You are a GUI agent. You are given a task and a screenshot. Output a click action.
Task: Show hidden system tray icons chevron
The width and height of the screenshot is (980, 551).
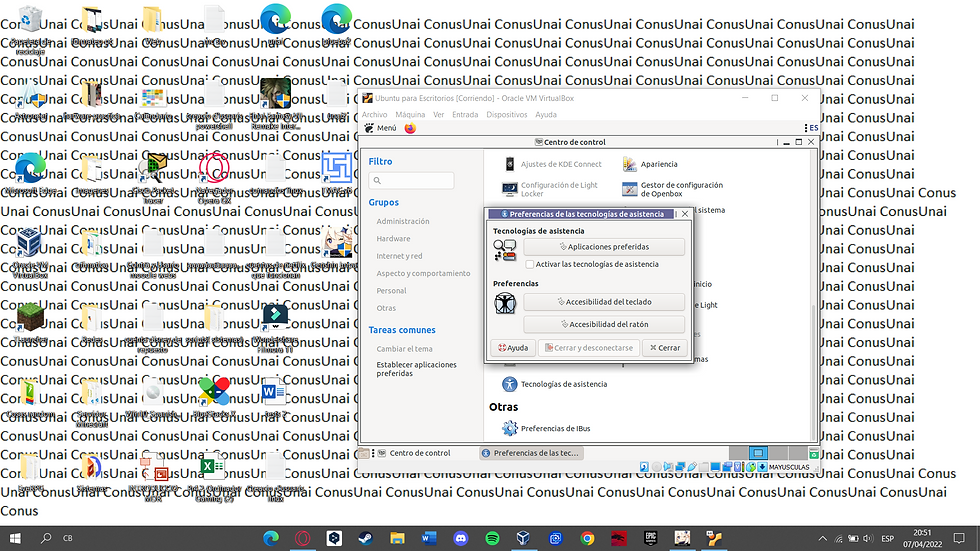coord(822,539)
